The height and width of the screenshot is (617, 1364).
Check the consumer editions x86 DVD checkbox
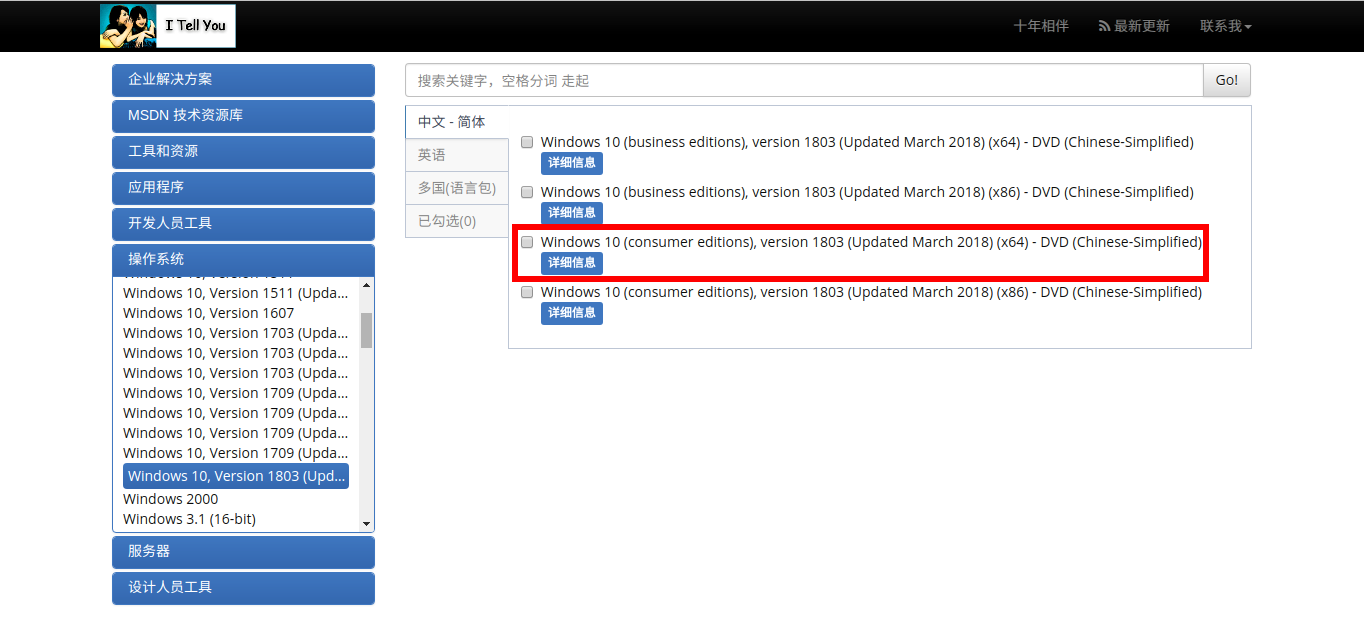coord(527,292)
